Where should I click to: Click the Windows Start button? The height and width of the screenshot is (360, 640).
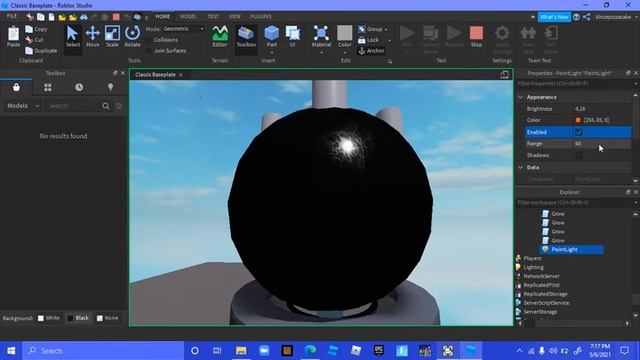(x=11, y=351)
